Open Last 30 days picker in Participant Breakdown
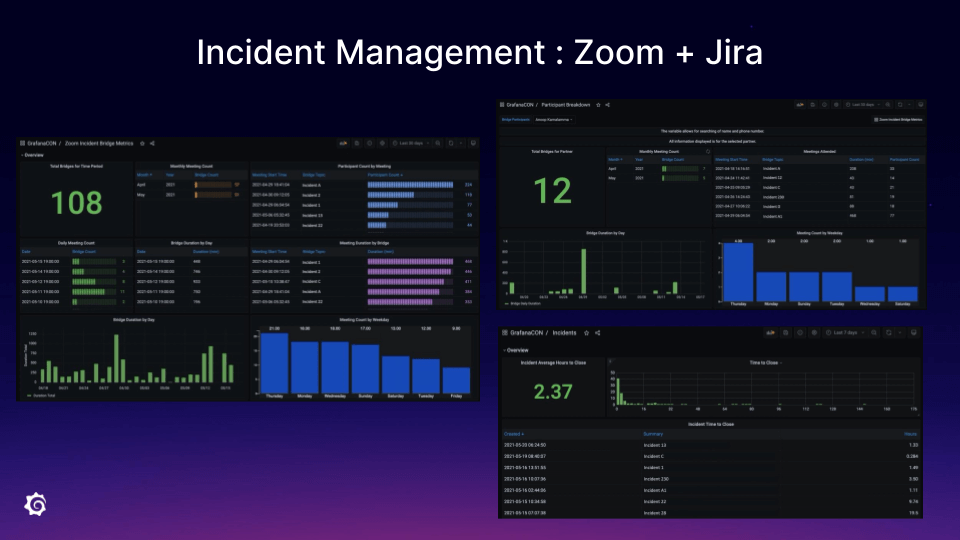This screenshot has width=960, height=540. pyautogui.click(x=862, y=105)
